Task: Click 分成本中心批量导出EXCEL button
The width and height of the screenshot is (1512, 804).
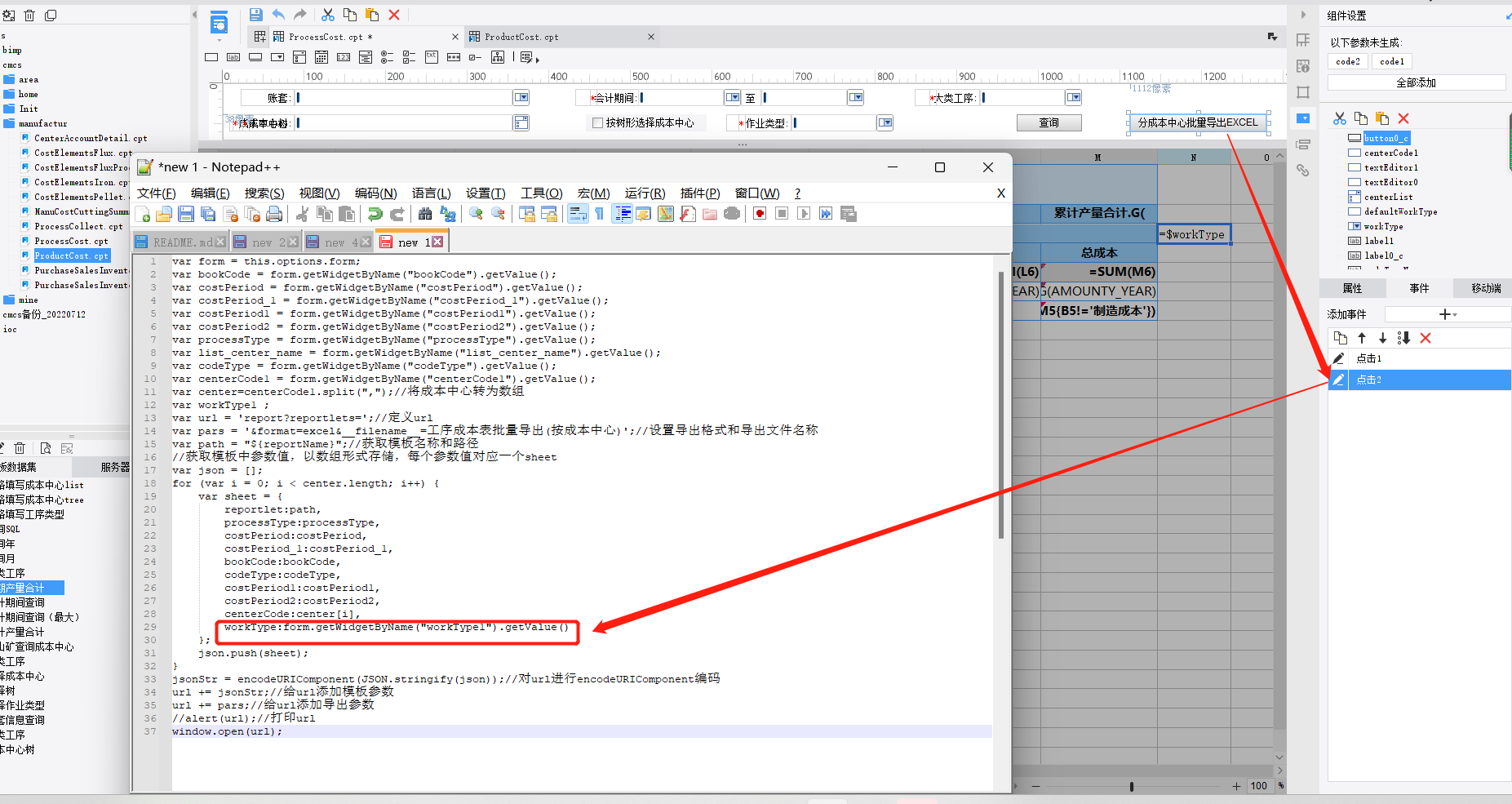Action: [1198, 122]
